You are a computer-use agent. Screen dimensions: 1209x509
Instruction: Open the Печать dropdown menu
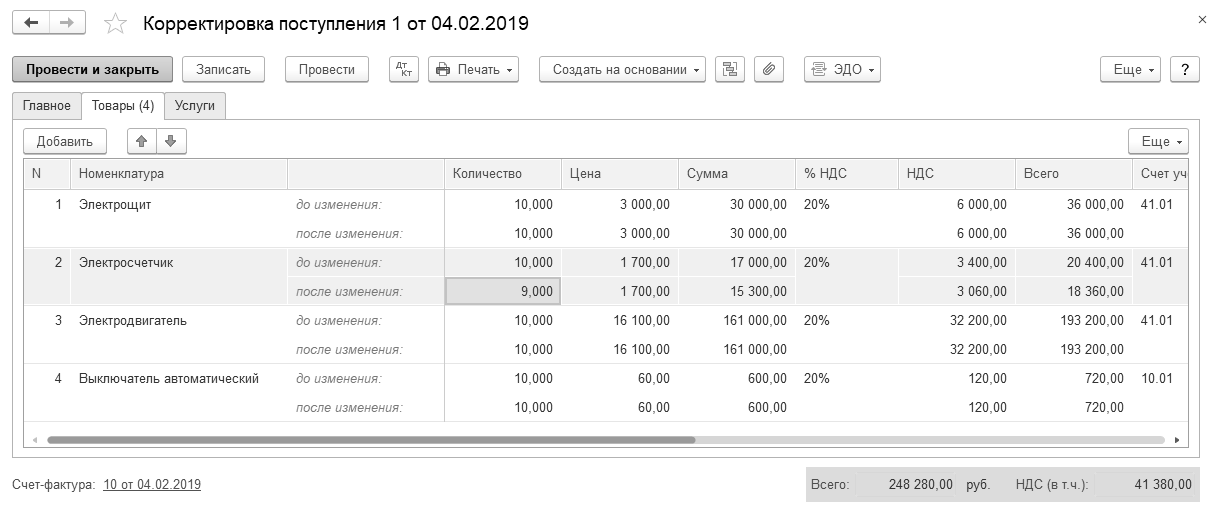point(474,69)
